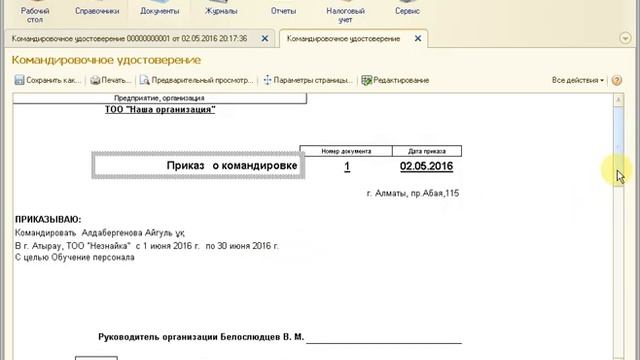Click the Командировочное удостоверение form title
Screen dimensions: 640x360
(106, 60)
